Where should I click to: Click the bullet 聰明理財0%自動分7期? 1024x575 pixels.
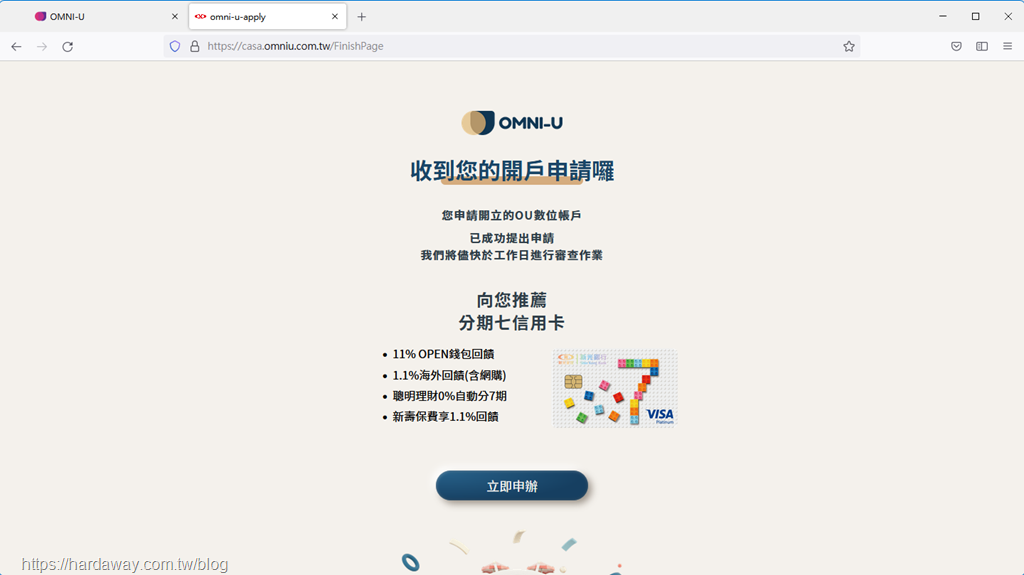click(449, 396)
